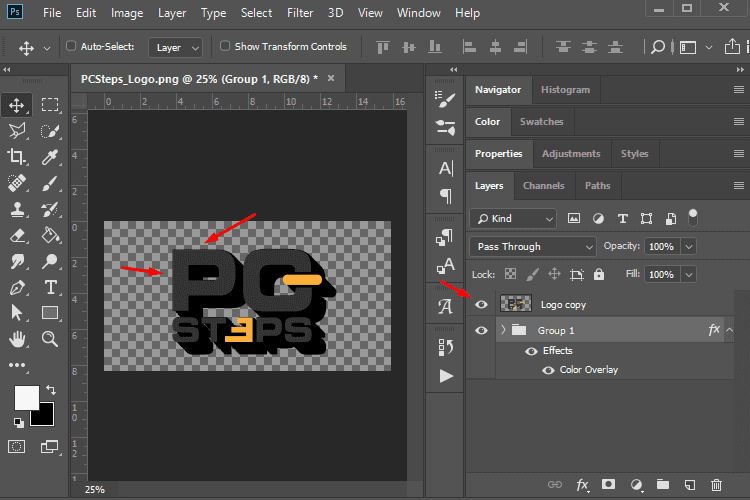The width and height of the screenshot is (750, 500).
Task: Enable the Auto-Select checkbox
Action: (71, 46)
